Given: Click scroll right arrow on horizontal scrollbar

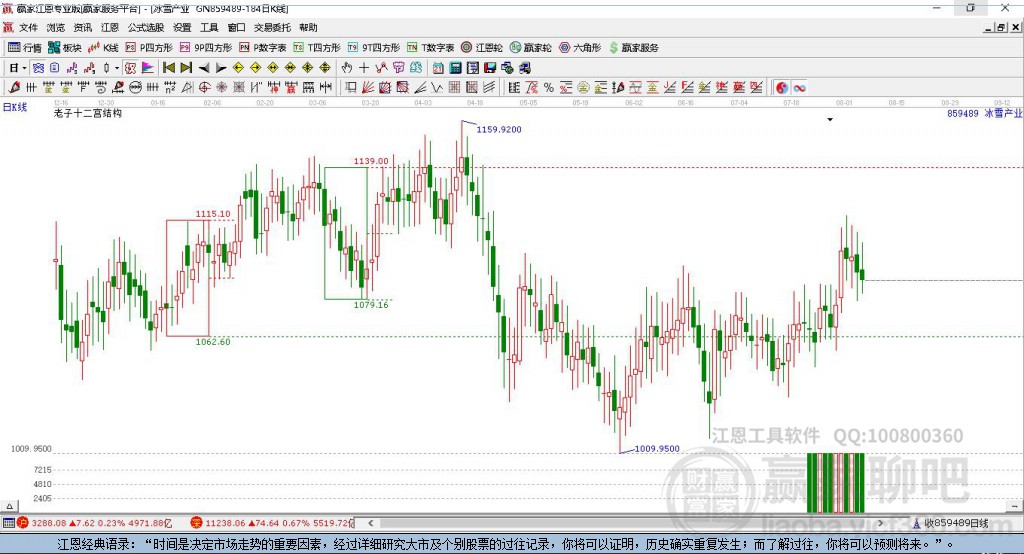Looking at the screenshot, I should 880,523.
